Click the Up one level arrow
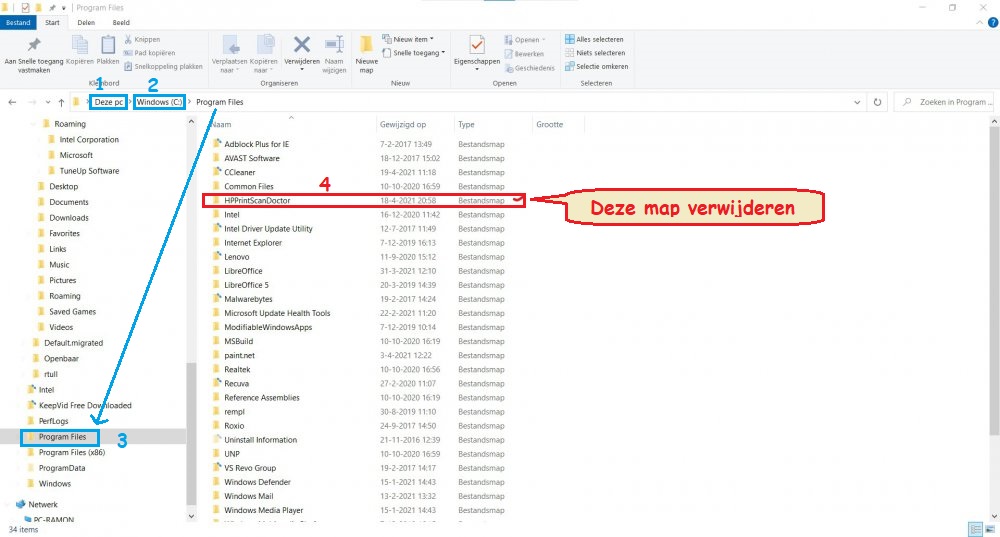Image resolution: width=1000 pixels, height=537 pixels. point(61,102)
